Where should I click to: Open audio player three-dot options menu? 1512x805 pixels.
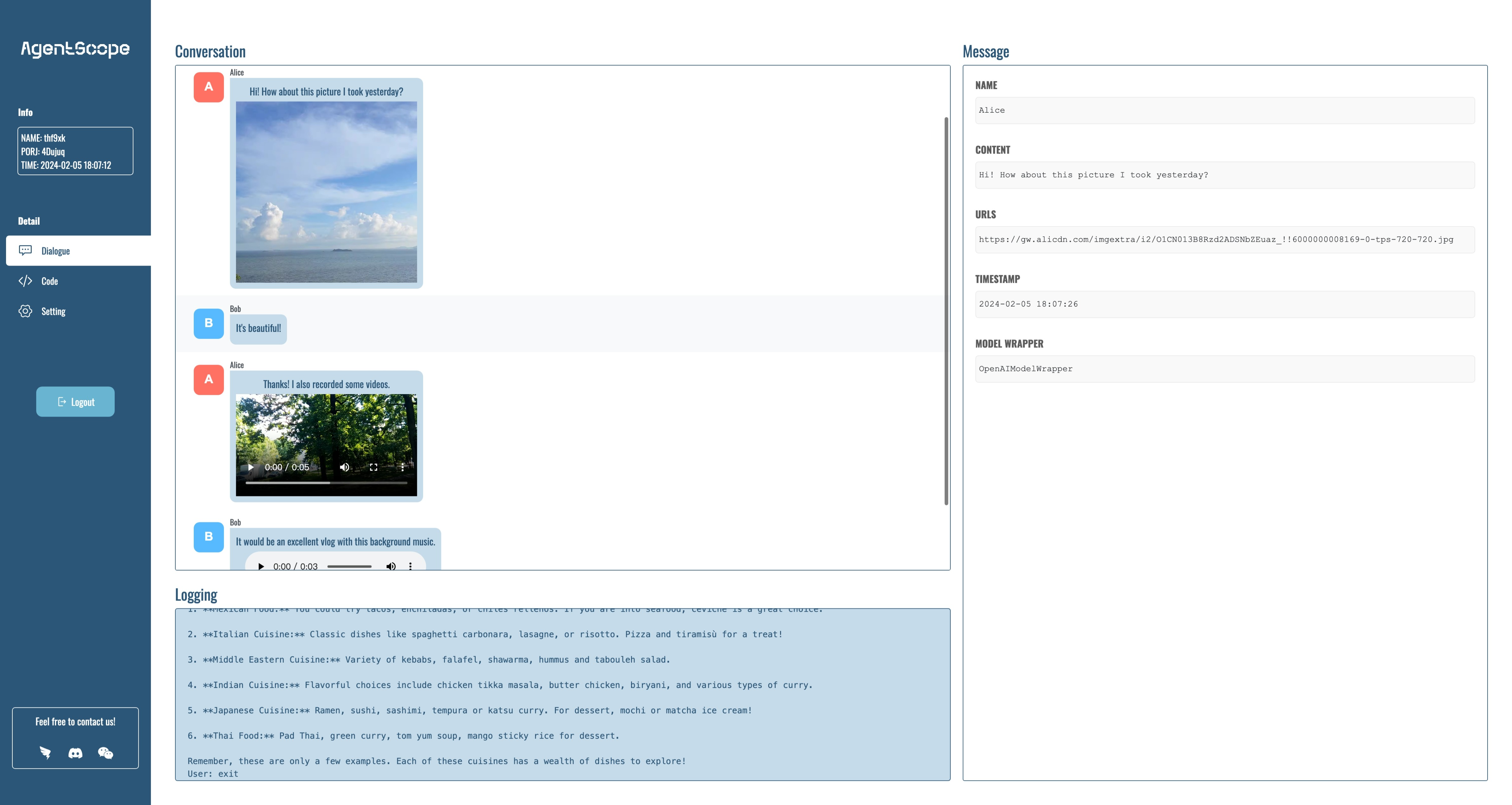pyautogui.click(x=410, y=566)
